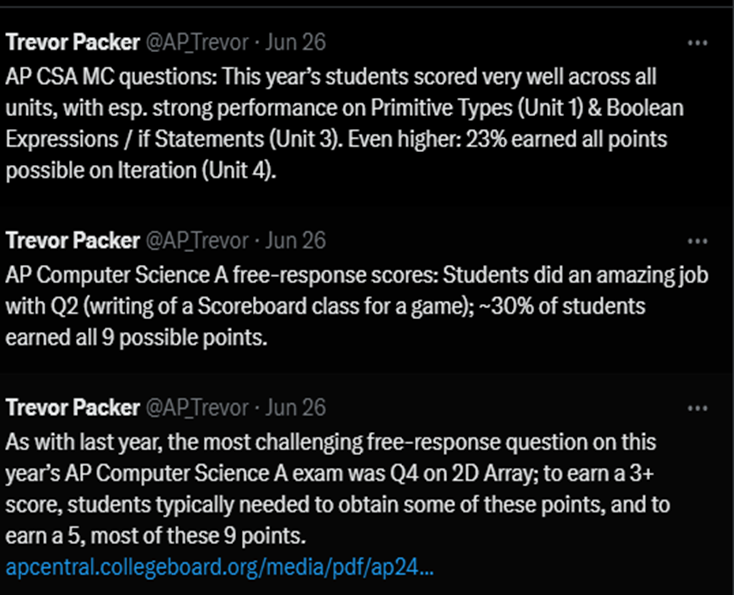Click the @AP_Trevor handle on the MC questions tweet

(197, 43)
